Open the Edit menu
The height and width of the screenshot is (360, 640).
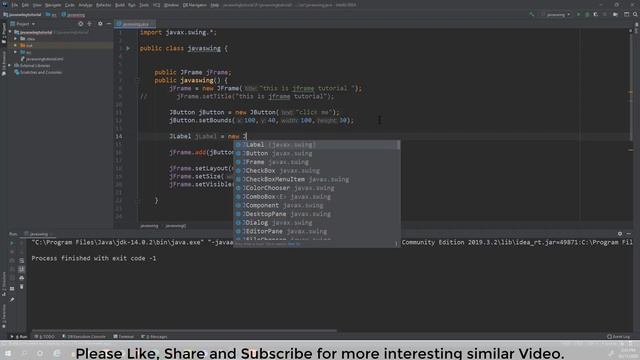point(25,5)
